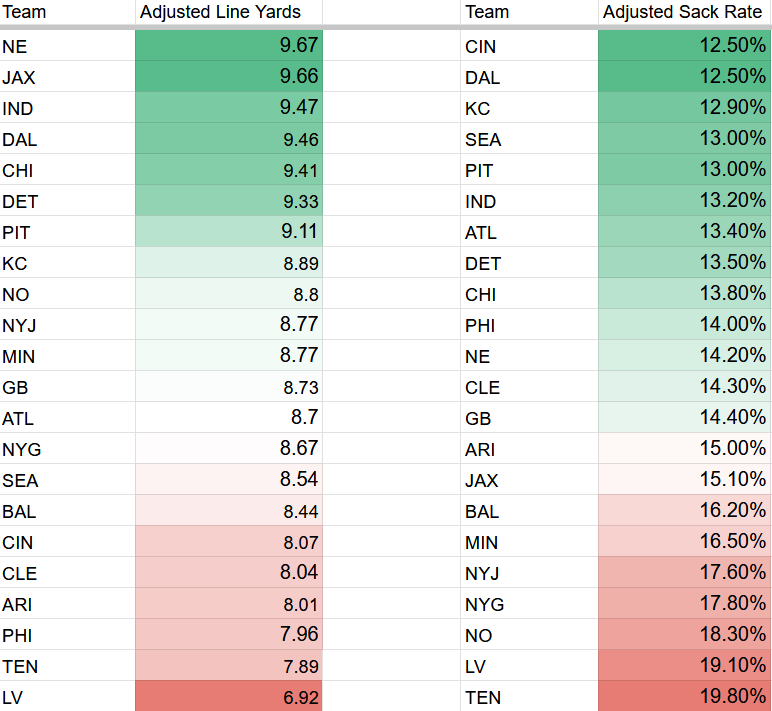Image resolution: width=772 pixels, height=711 pixels.
Task: Select the 18.30% cell for NO
Action: [683, 635]
